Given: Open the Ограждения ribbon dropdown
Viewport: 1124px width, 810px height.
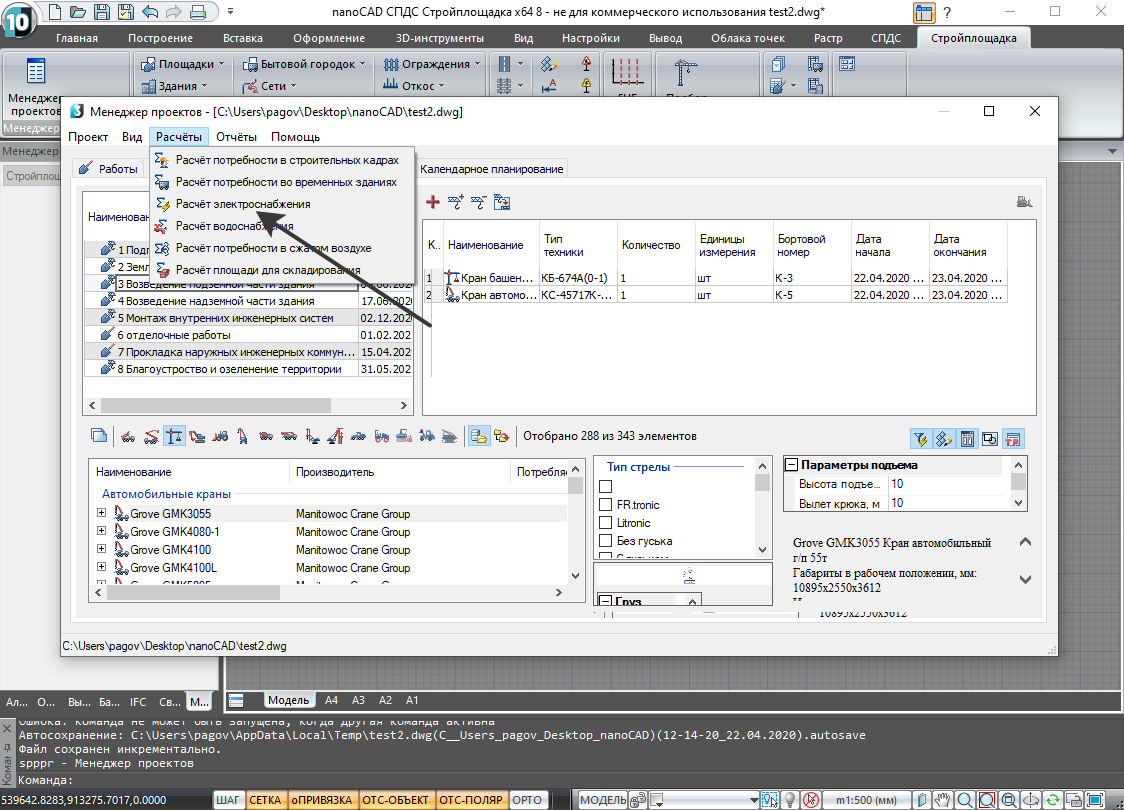Looking at the screenshot, I should click(x=432, y=64).
